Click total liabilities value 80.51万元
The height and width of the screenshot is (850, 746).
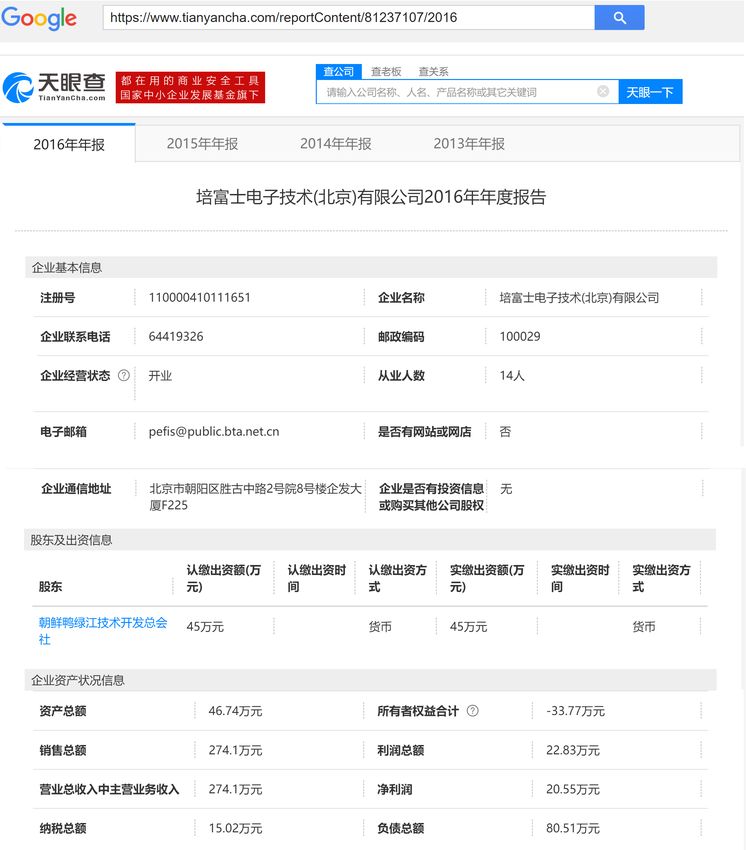[573, 828]
